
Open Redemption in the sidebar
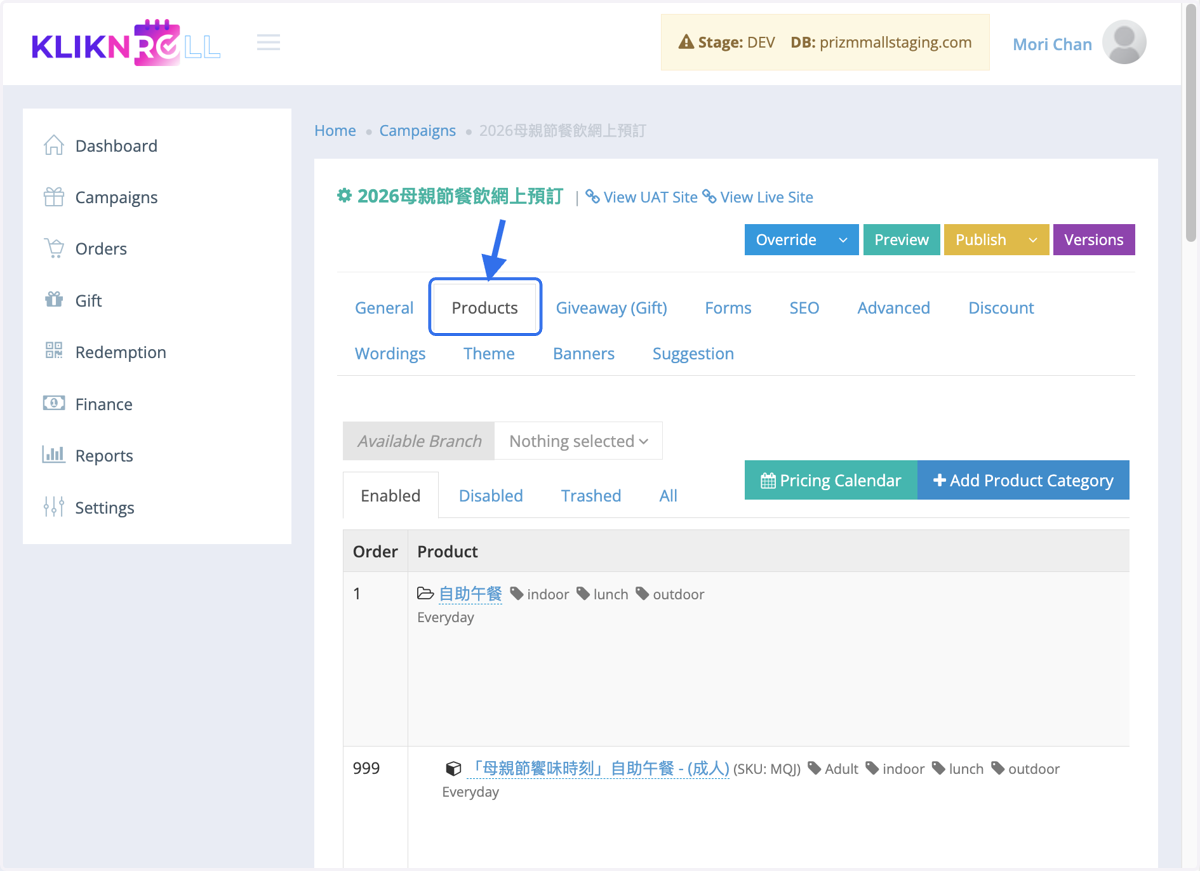(121, 352)
